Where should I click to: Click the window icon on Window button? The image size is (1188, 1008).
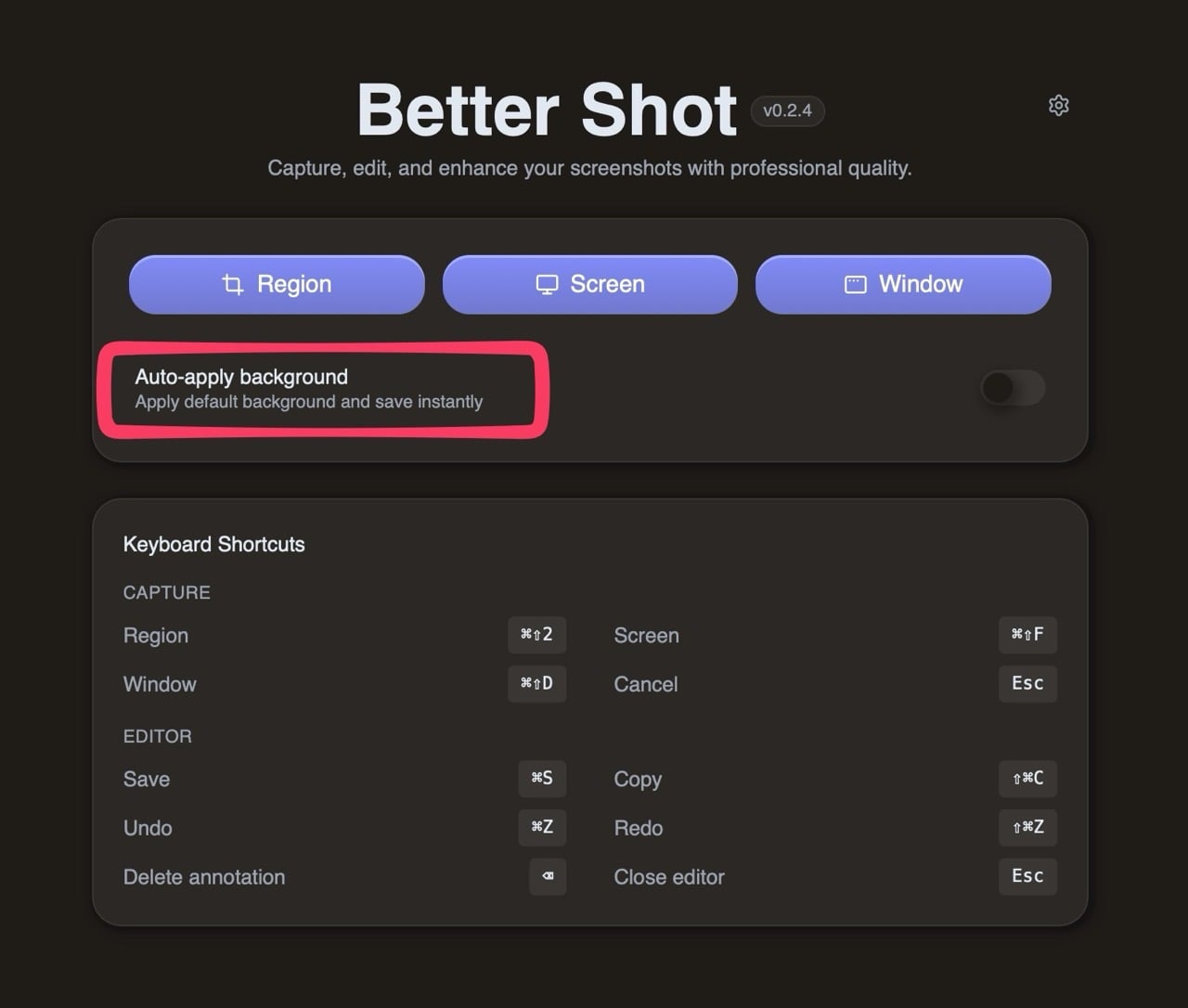pos(855,284)
